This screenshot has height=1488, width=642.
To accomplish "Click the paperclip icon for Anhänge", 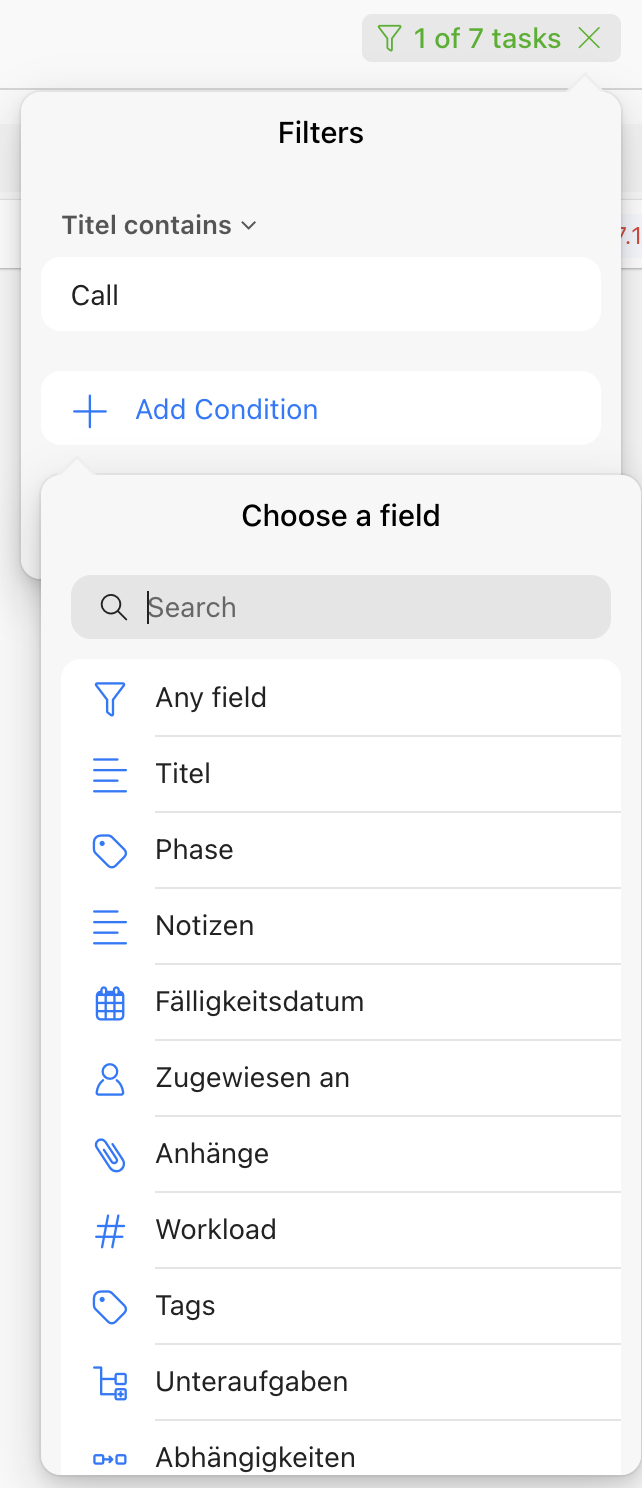I will (x=109, y=1155).
